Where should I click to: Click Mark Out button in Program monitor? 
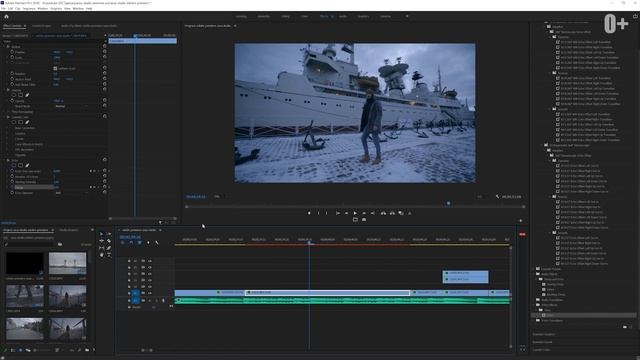click(x=326, y=213)
